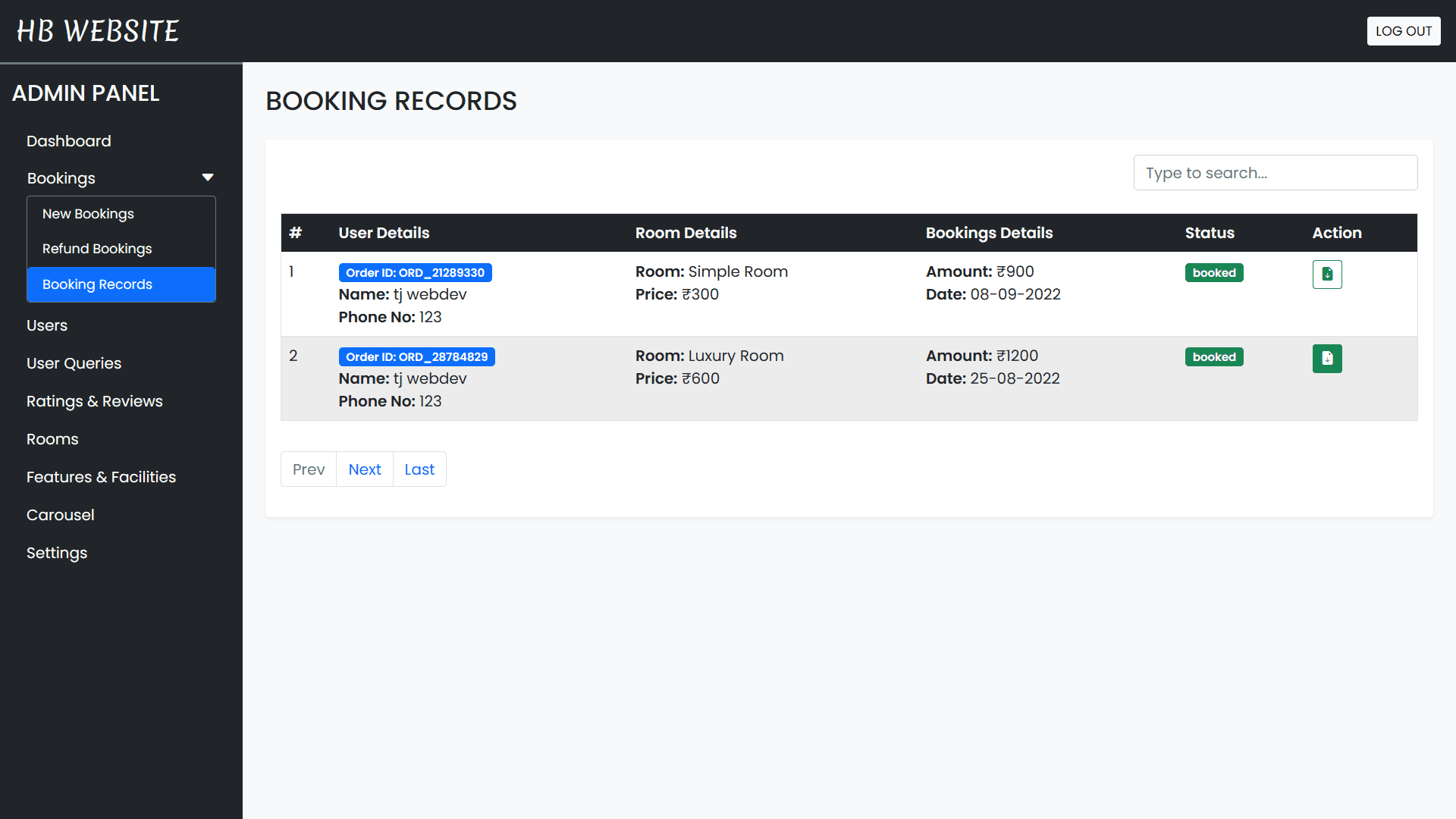This screenshot has height=819, width=1456.
Task: Download invoice for order ORD_21289330
Action: pyautogui.click(x=1327, y=275)
